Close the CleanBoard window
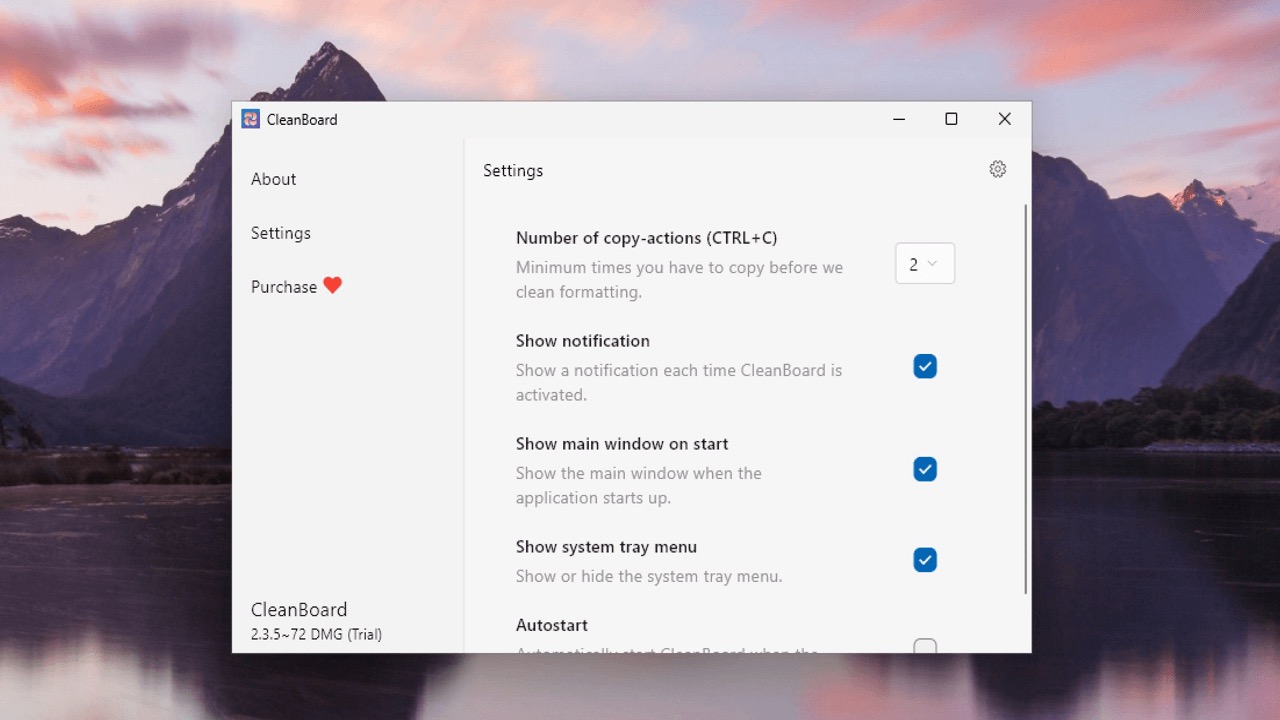Image resolution: width=1280 pixels, height=720 pixels. tap(1005, 119)
